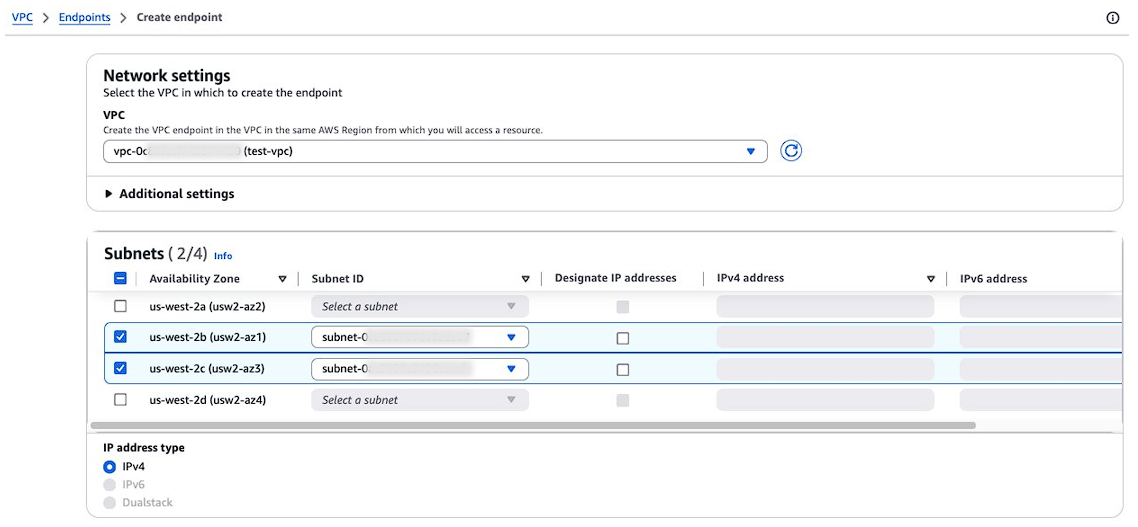Image resolution: width=1138 pixels, height=527 pixels.
Task: Click the horizontal scrollbar under the subnets table
Action: pos(533,425)
